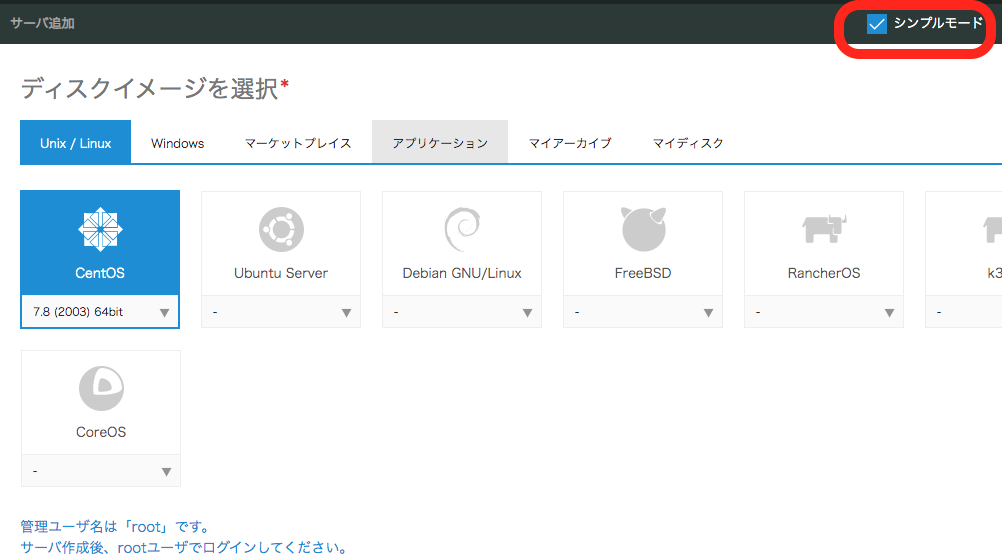
Task: Switch to the Windows tab
Action: coord(178,143)
